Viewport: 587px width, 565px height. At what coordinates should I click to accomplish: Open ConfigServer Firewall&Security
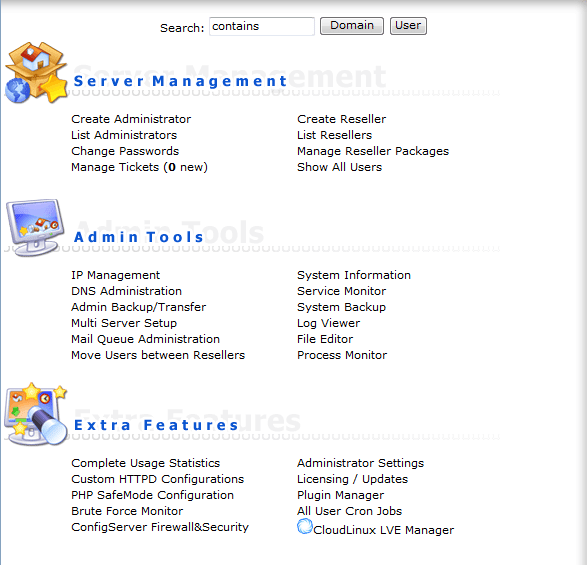(x=160, y=527)
